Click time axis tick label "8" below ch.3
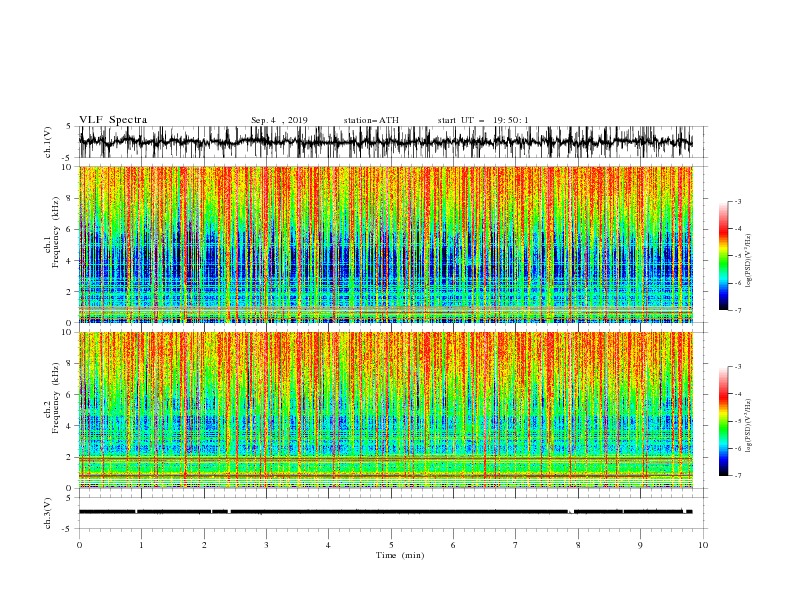Image resolution: width=792 pixels, height=612 pixels. 578,545
